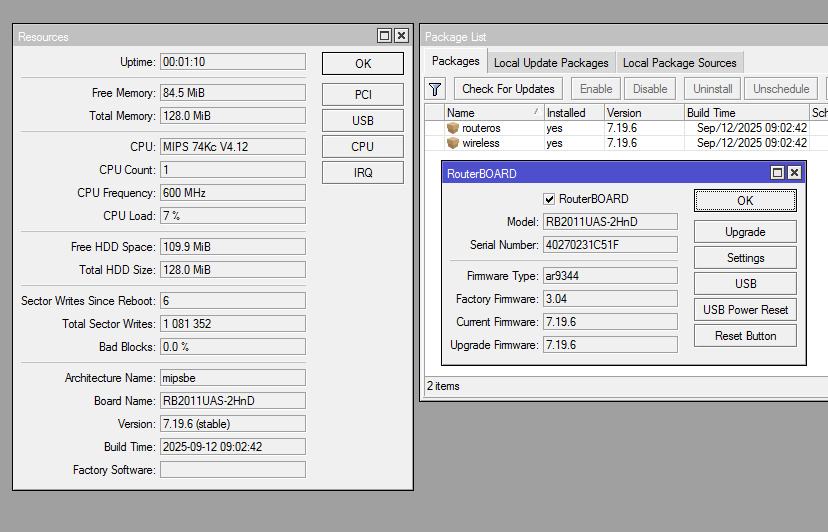
Task: Click the CPU button in Resources
Action: (x=363, y=146)
